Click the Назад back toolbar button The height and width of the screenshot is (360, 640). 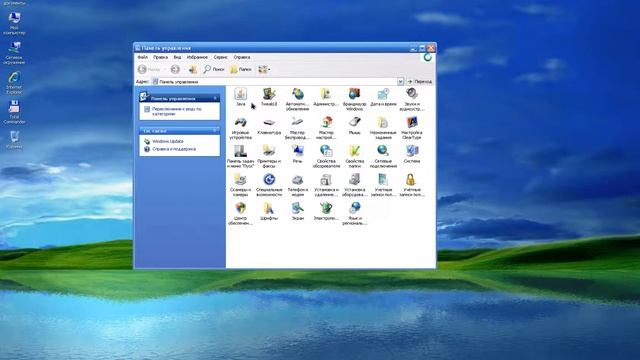[149, 69]
